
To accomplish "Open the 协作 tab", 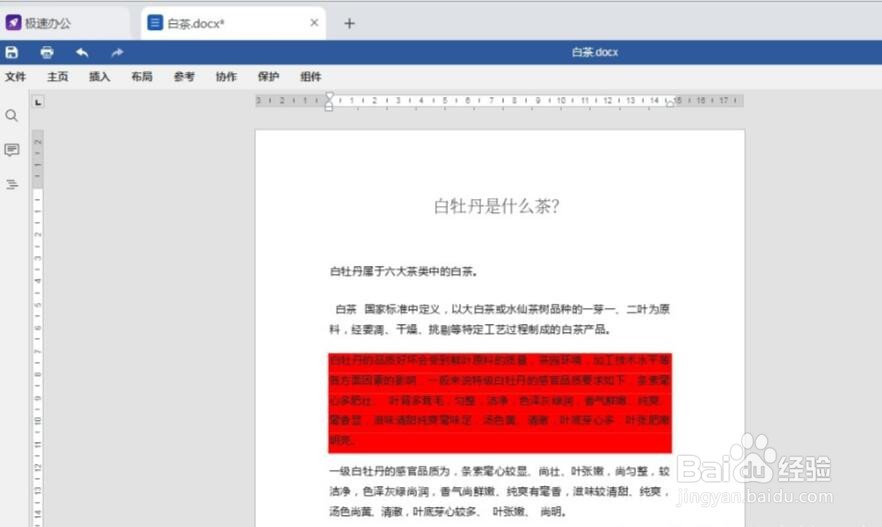I will pos(226,76).
